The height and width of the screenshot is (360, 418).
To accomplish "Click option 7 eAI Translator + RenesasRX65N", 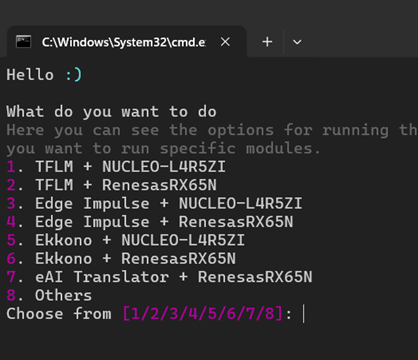I will tap(159, 277).
